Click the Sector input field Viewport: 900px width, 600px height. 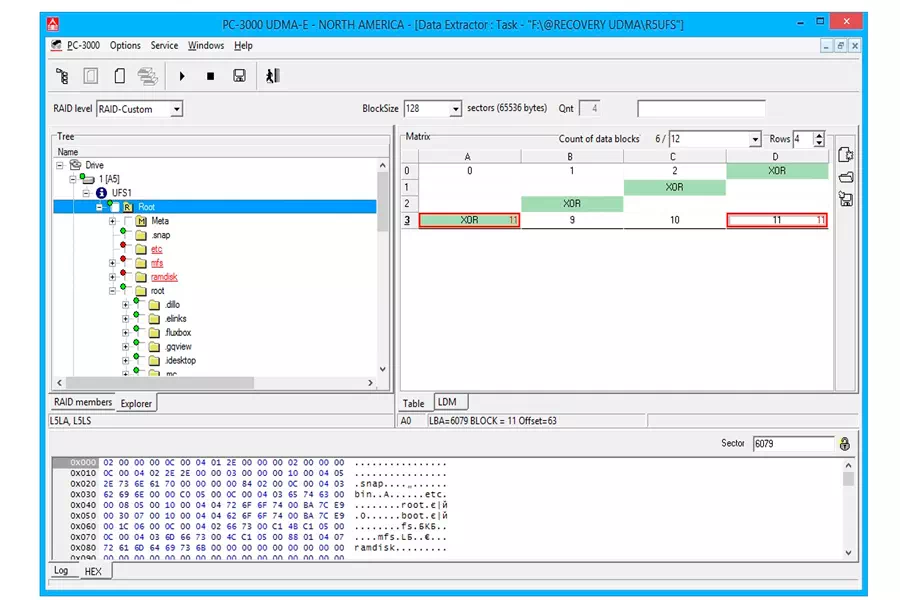[793, 443]
